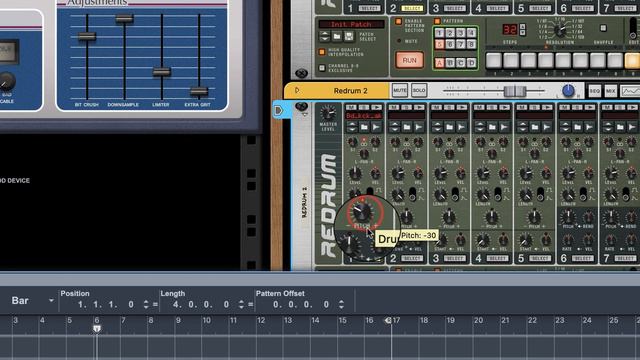The width and height of the screenshot is (640, 360).
Task: Select pattern 3 on upper Redrum
Action: click(x=460, y=33)
